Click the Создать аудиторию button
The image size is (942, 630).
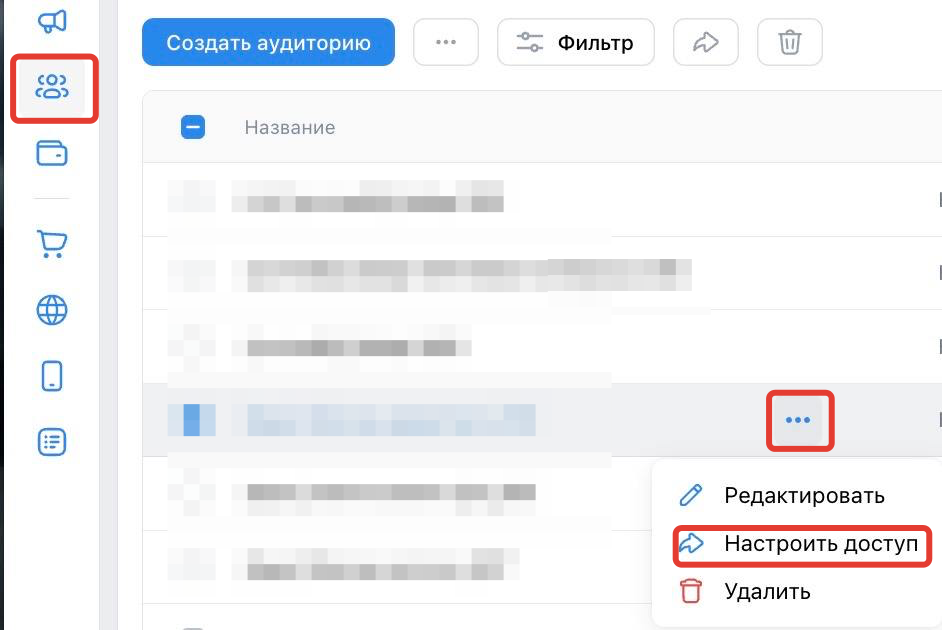point(269,42)
